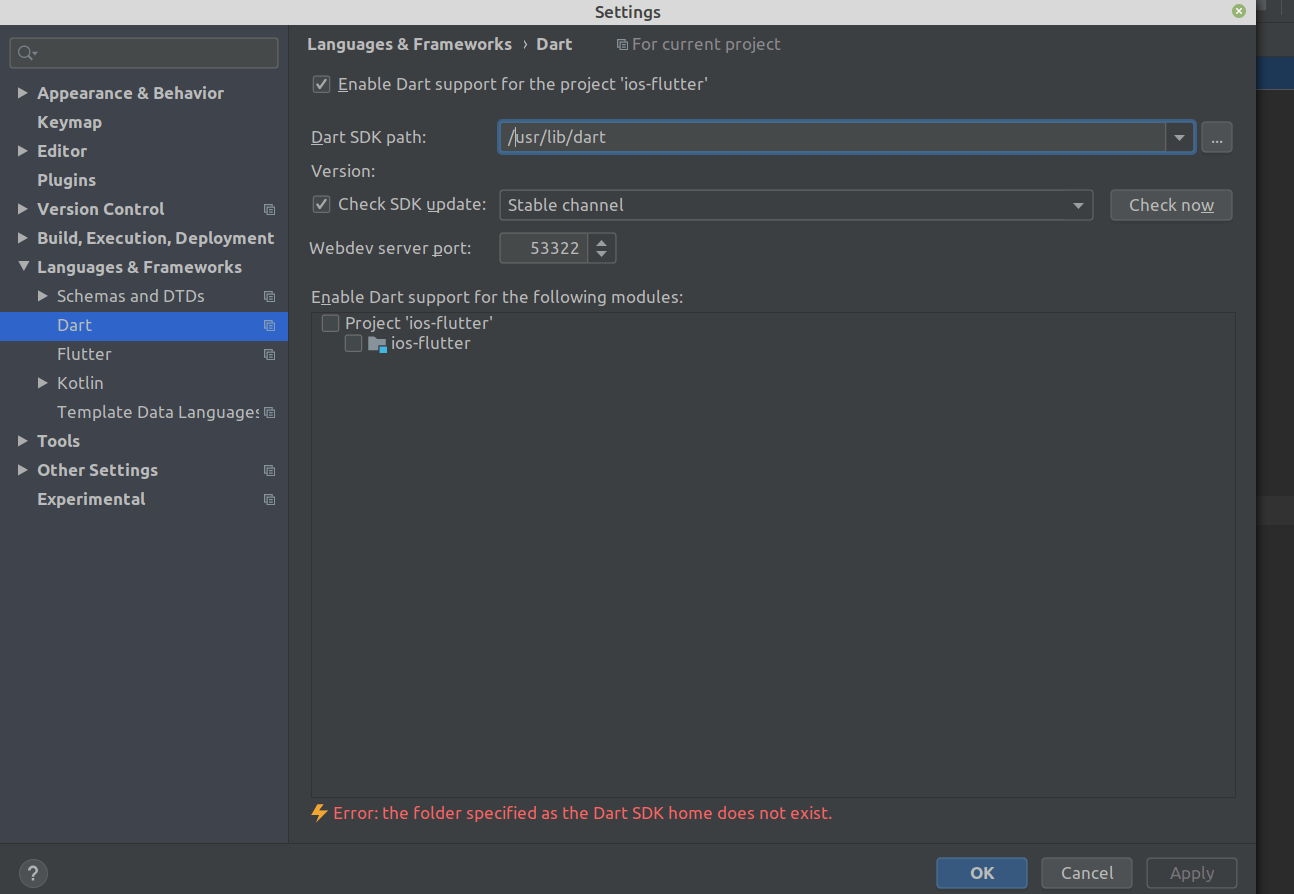Open the Keymap settings page
The image size is (1294, 894).
(69, 122)
